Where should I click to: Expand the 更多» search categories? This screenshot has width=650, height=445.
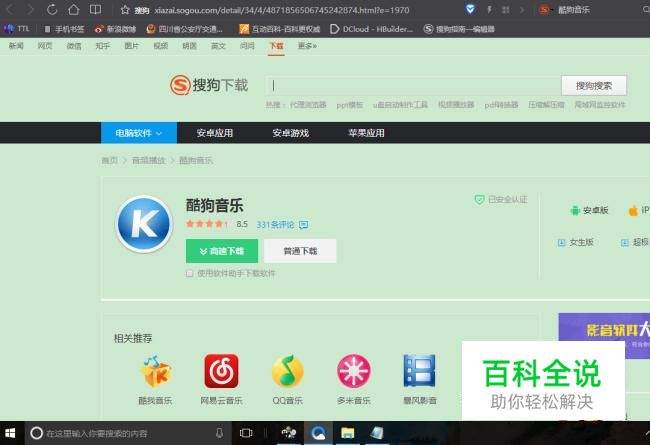coord(307,46)
